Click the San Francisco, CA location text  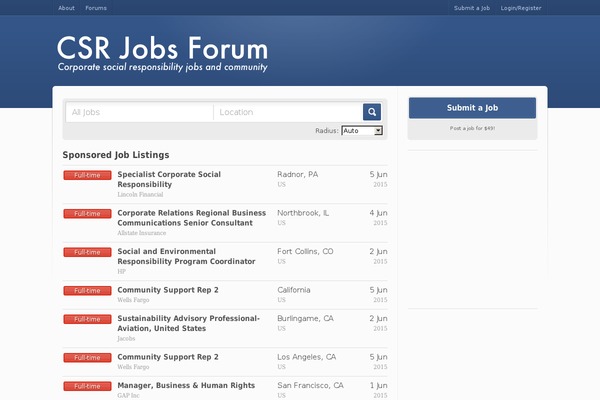click(310, 385)
